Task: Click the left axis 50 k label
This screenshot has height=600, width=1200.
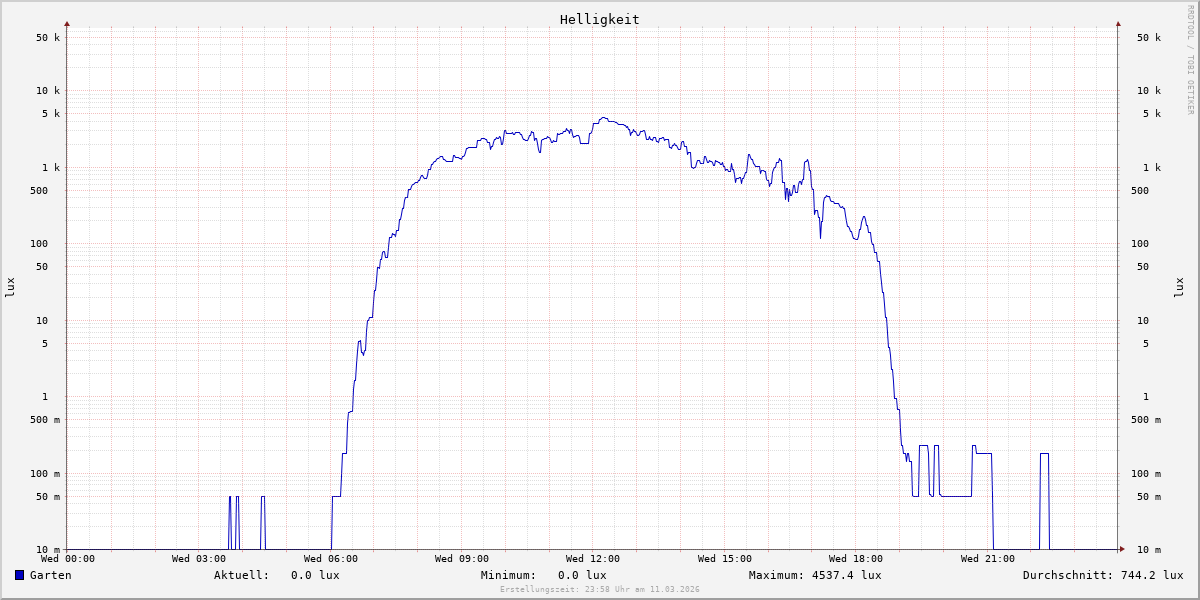Action: pyautogui.click(x=48, y=38)
